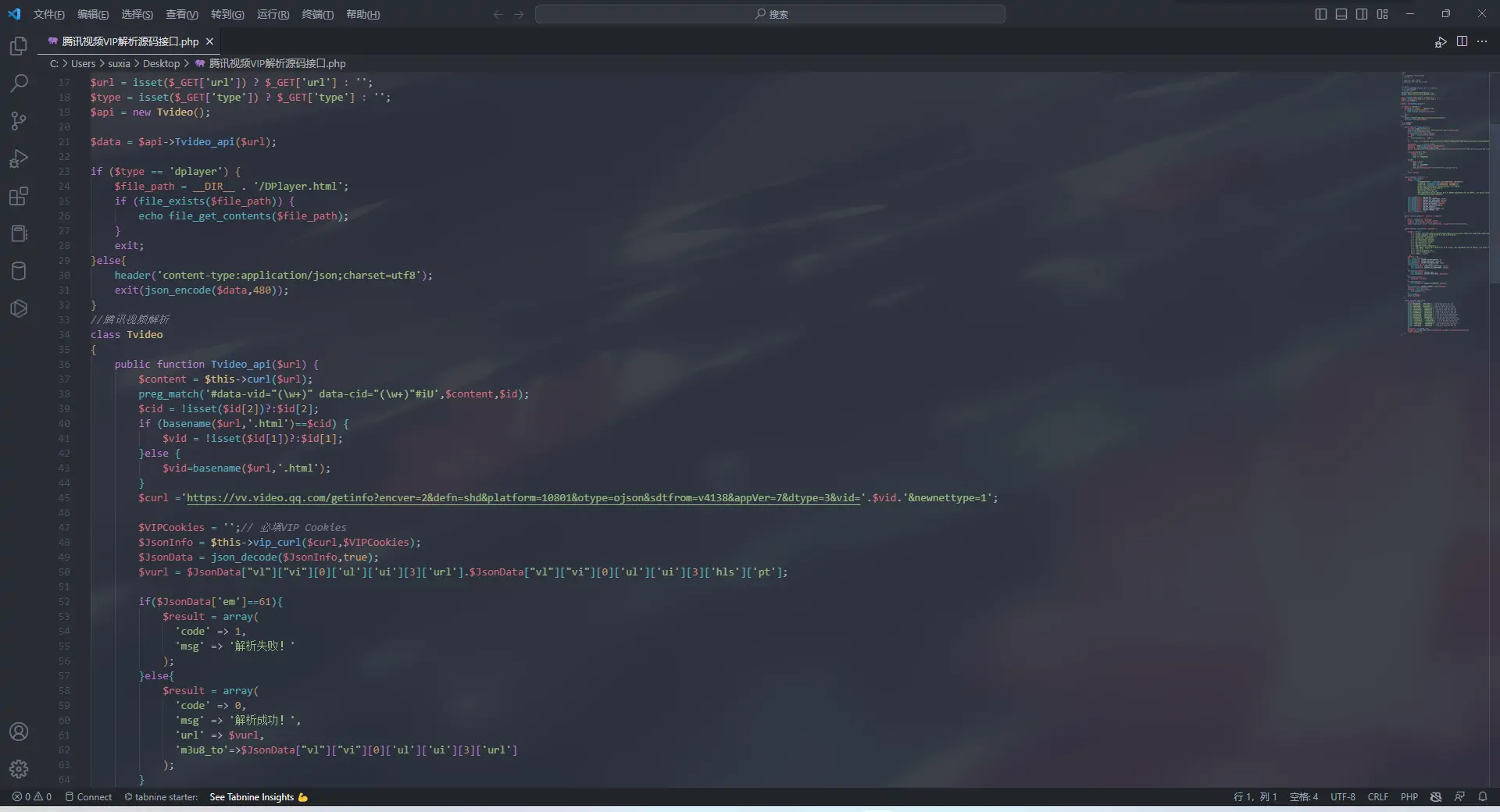Toggle the secondary side bar
Viewport: 1500px width, 812px height.
click(x=1362, y=14)
